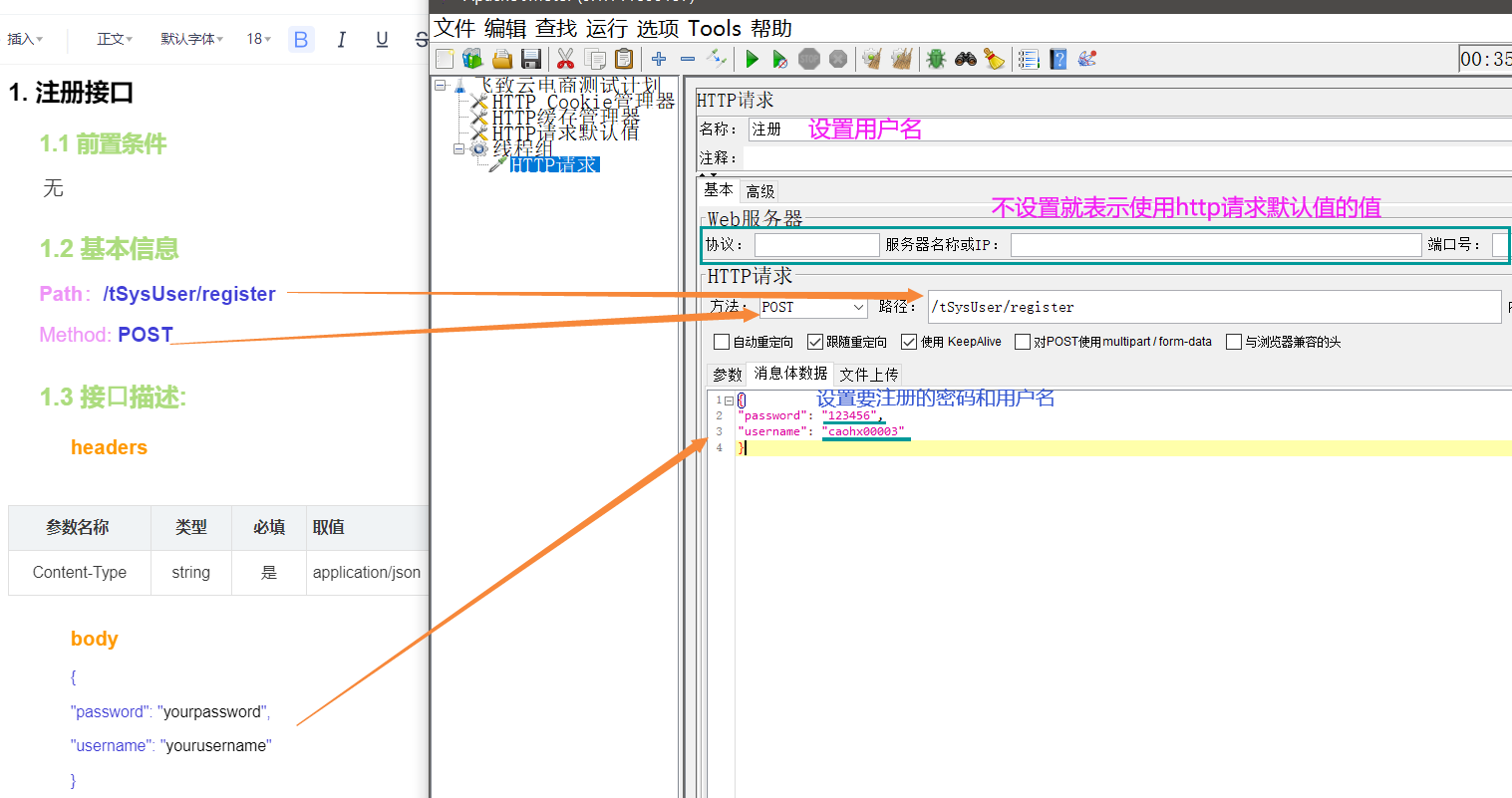Cut the selected element with the scissors icon
Image resolution: width=1512 pixels, height=798 pixels.
pyautogui.click(x=565, y=59)
